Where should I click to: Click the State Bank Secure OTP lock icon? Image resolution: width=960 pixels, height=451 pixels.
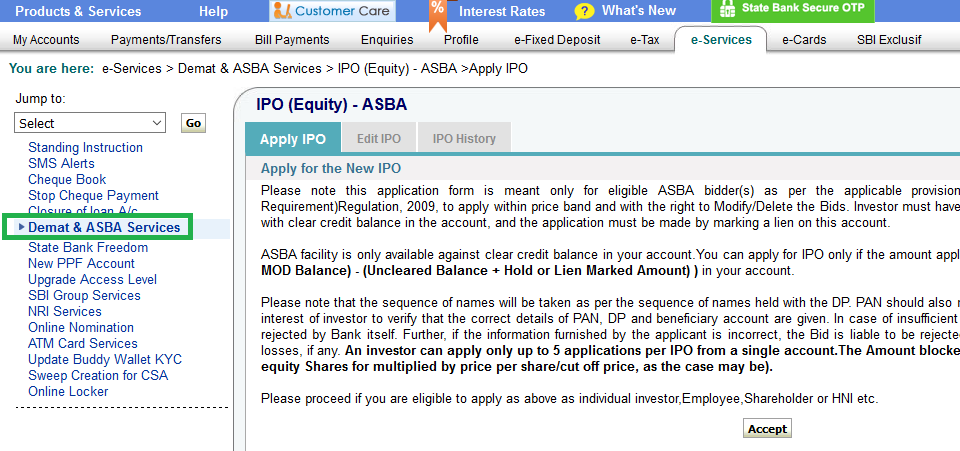tap(727, 9)
